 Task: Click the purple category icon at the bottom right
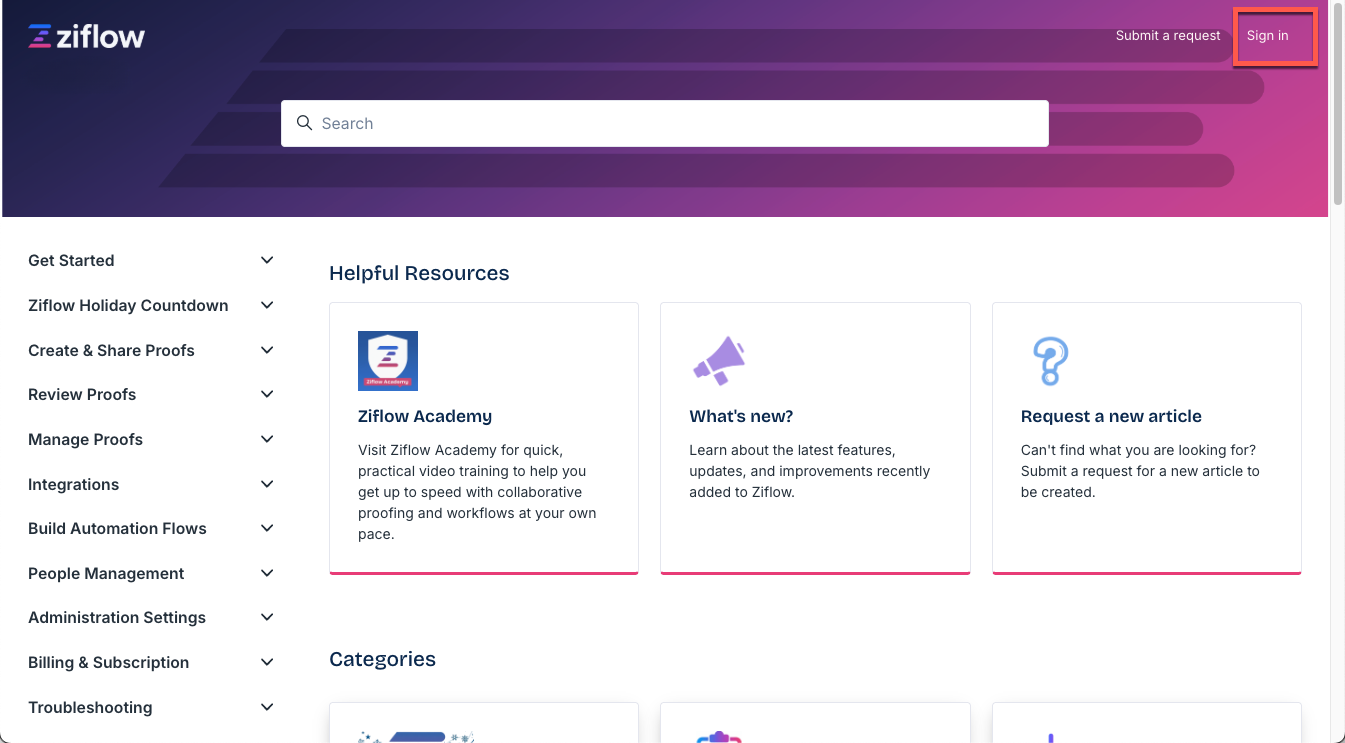1049,737
